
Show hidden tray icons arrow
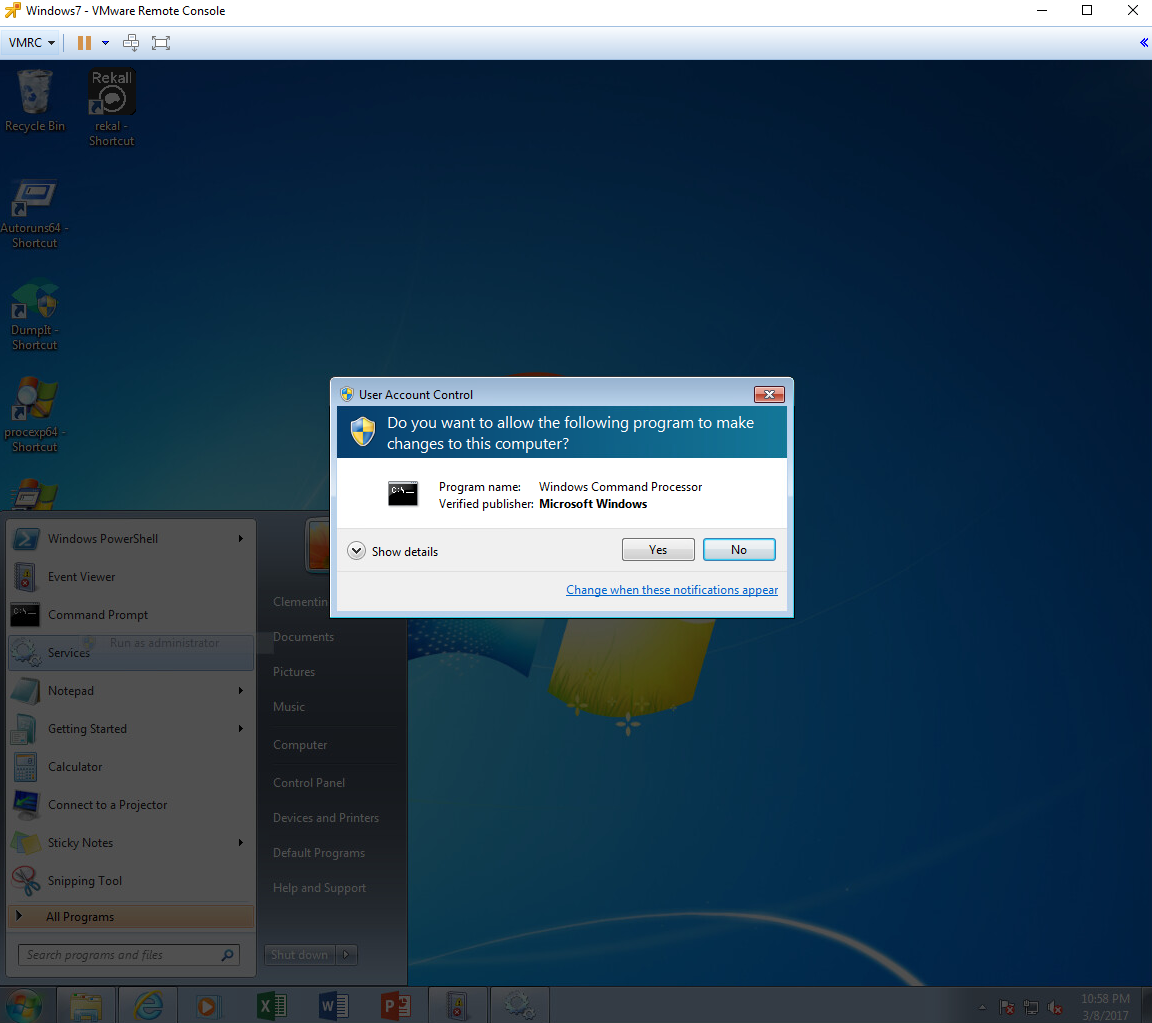click(982, 1007)
